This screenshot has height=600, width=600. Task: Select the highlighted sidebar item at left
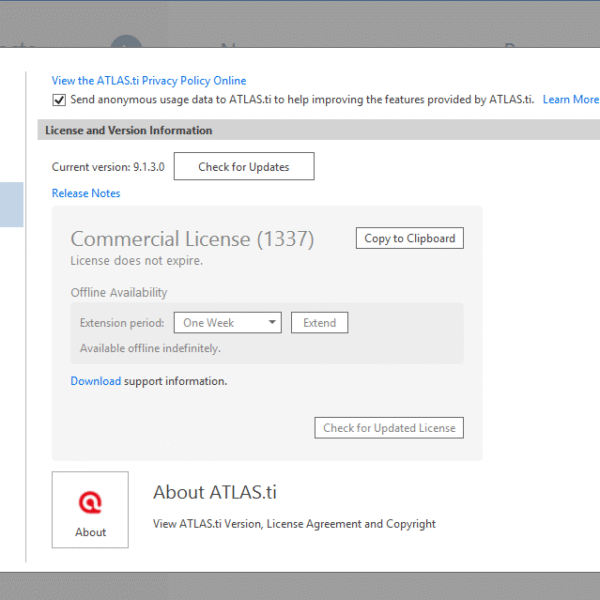[x=11, y=205]
